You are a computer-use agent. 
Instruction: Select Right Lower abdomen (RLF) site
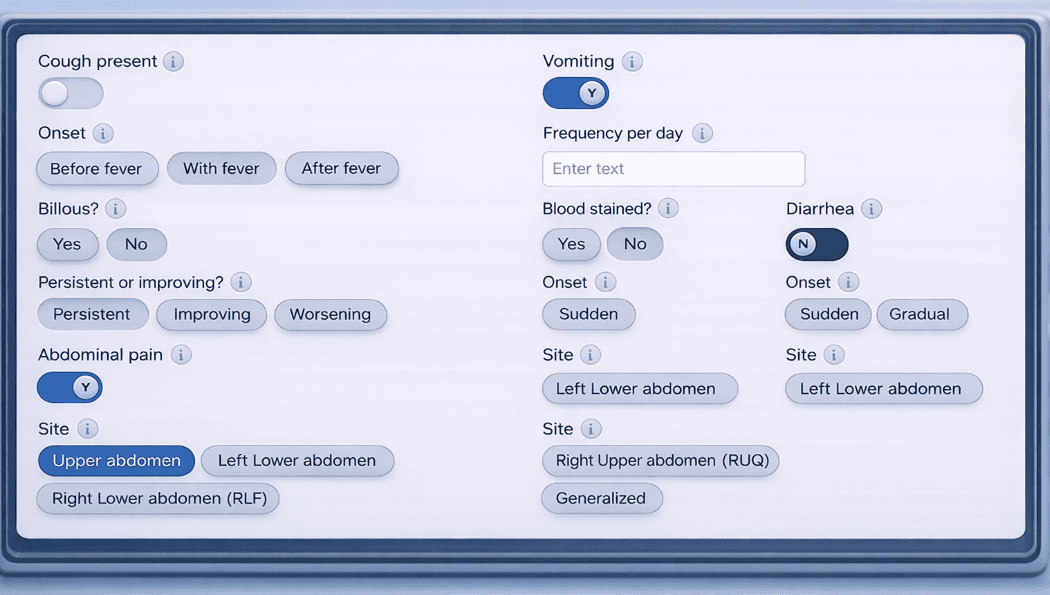pos(159,498)
